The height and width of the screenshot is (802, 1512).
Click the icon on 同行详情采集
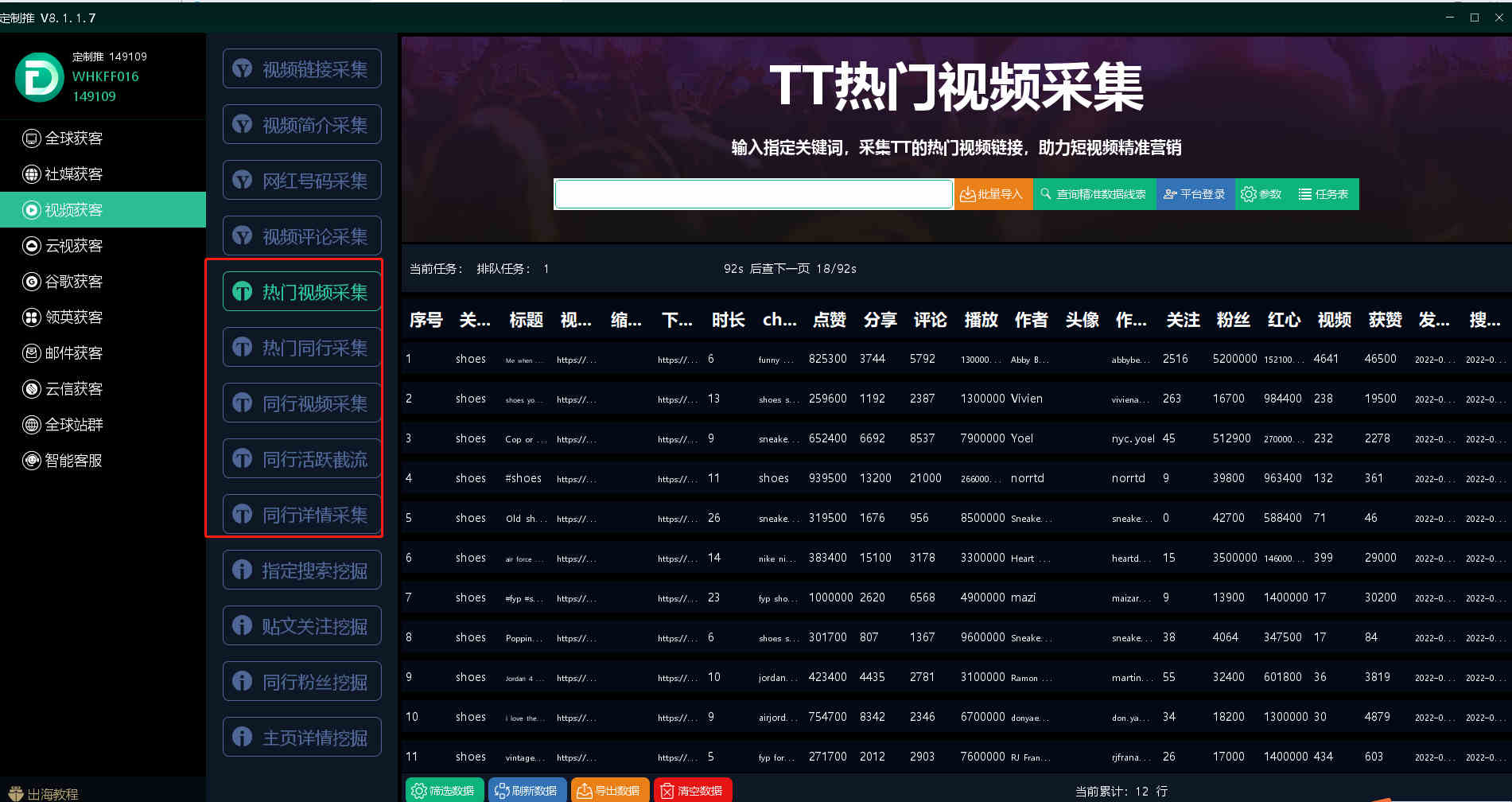point(243,515)
